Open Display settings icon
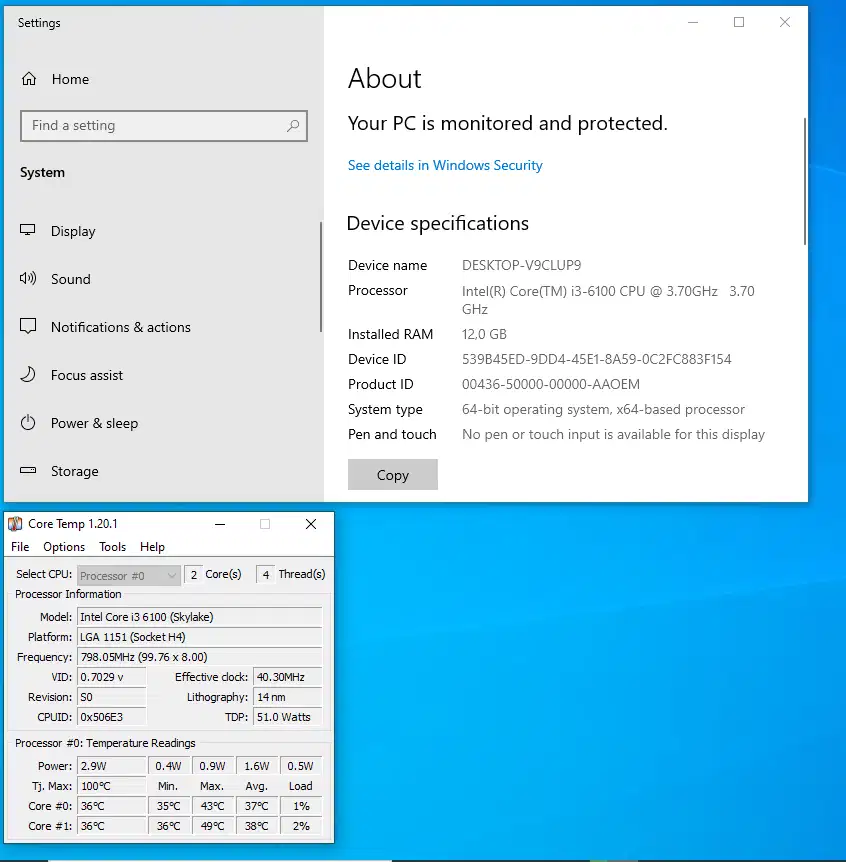The height and width of the screenshot is (862, 846). pyautogui.click(x=27, y=230)
